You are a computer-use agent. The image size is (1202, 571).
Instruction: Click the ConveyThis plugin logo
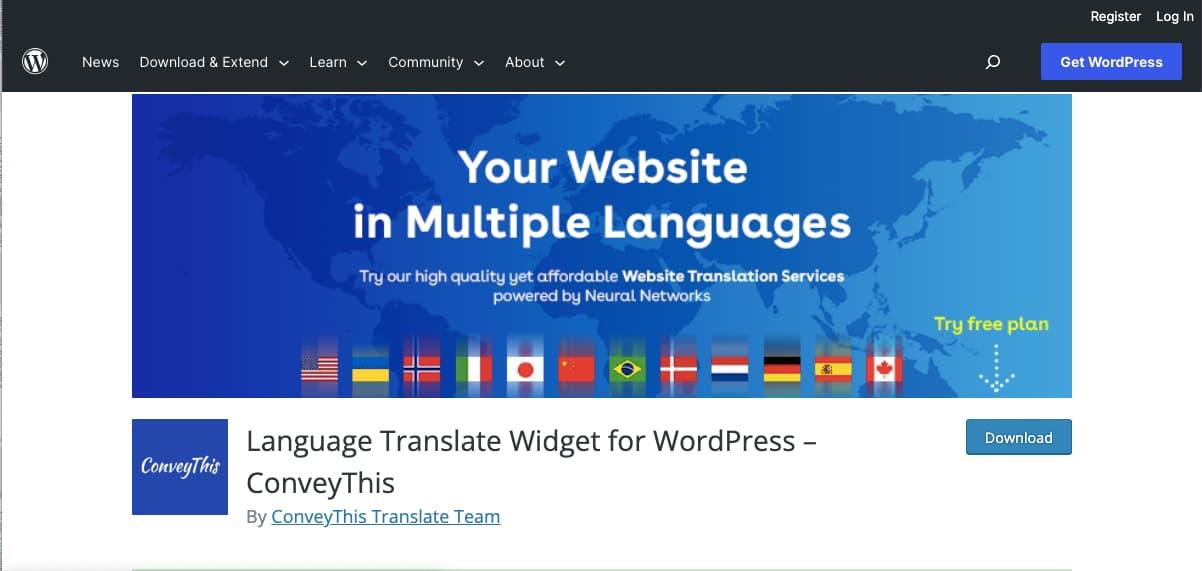pos(180,467)
